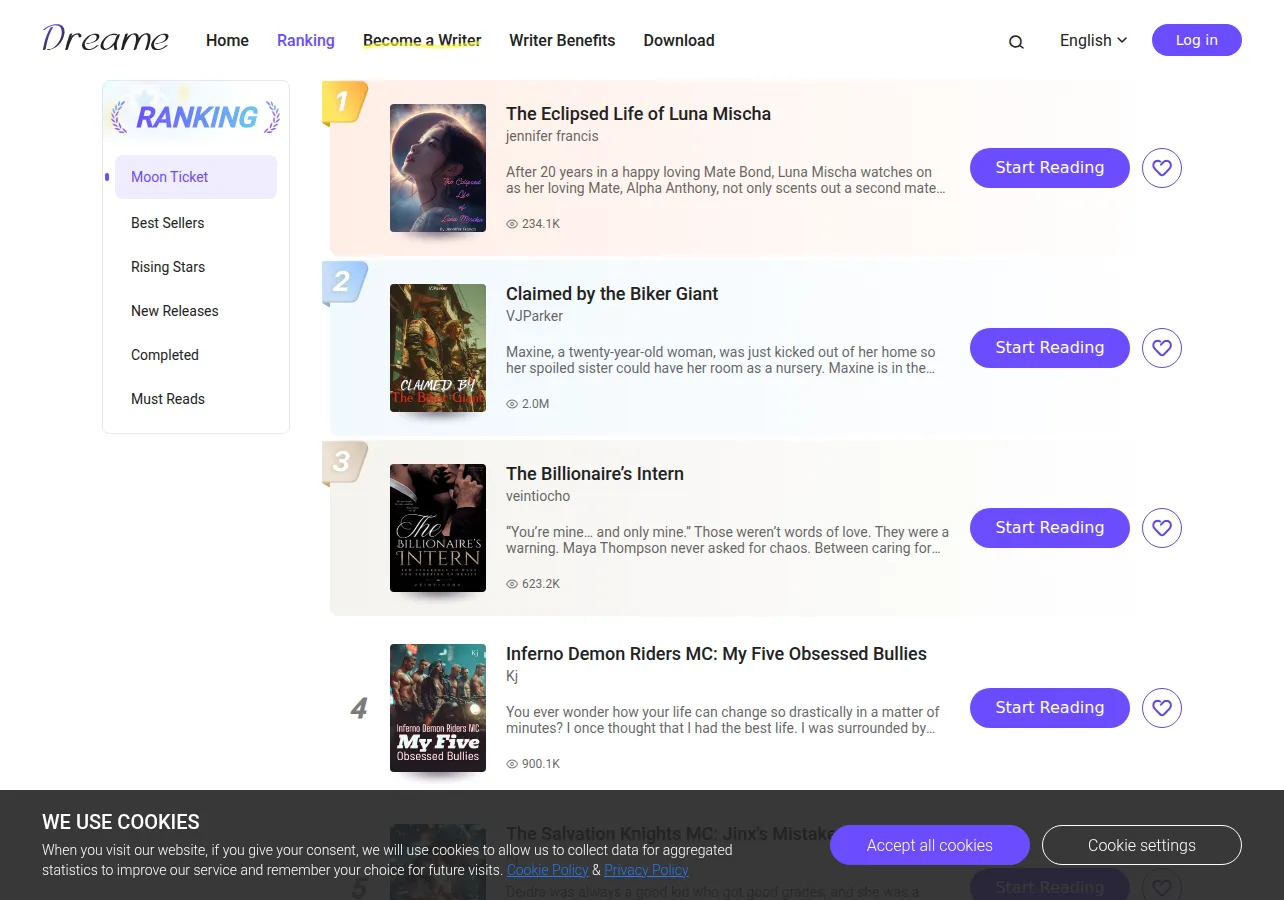Click the description starting "After 20 years"

tap(726, 180)
